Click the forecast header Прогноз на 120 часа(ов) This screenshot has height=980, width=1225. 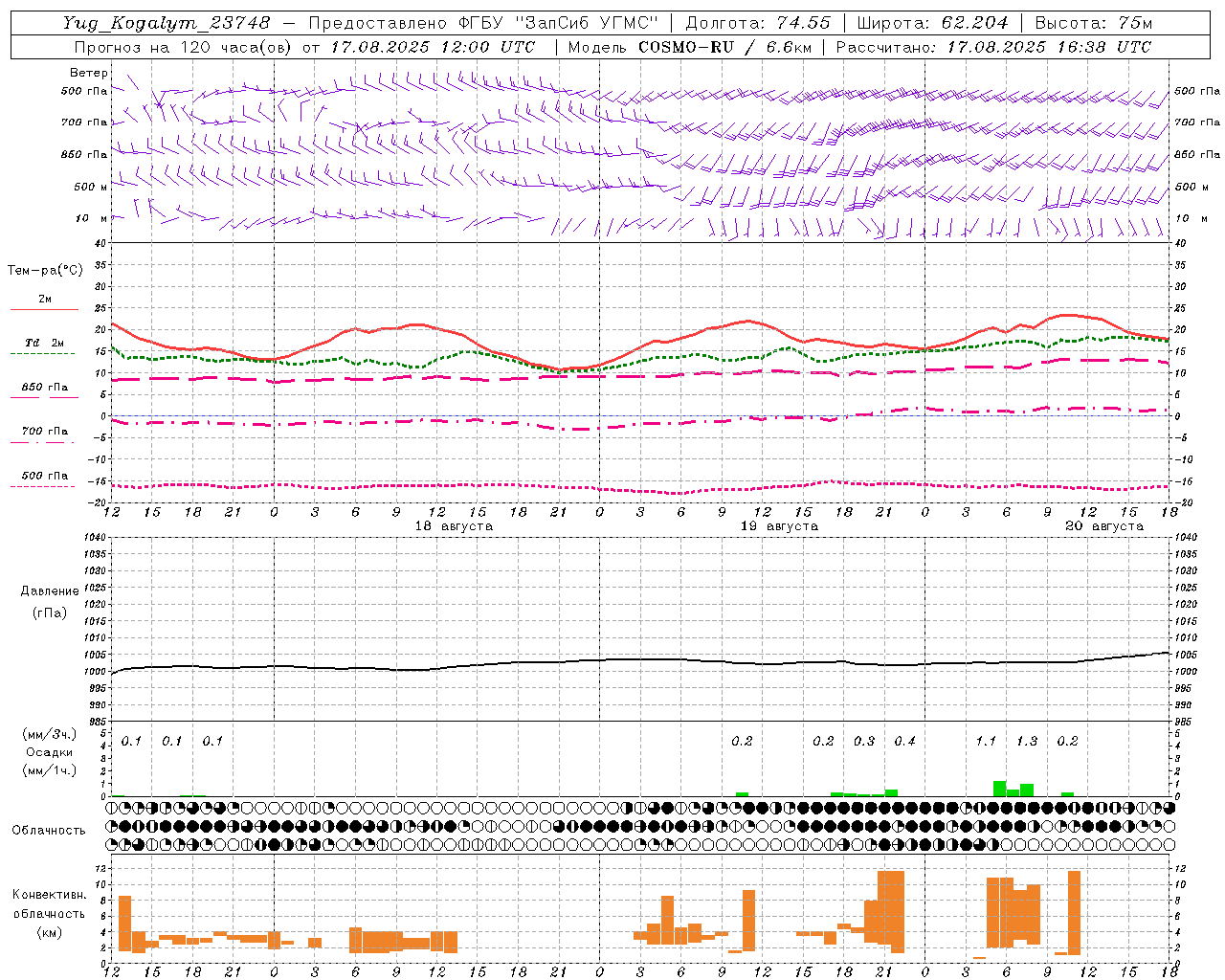[x=184, y=47]
